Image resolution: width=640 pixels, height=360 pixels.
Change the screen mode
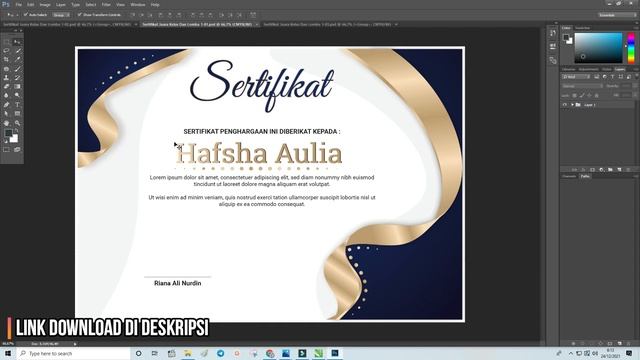click(17, 150)
